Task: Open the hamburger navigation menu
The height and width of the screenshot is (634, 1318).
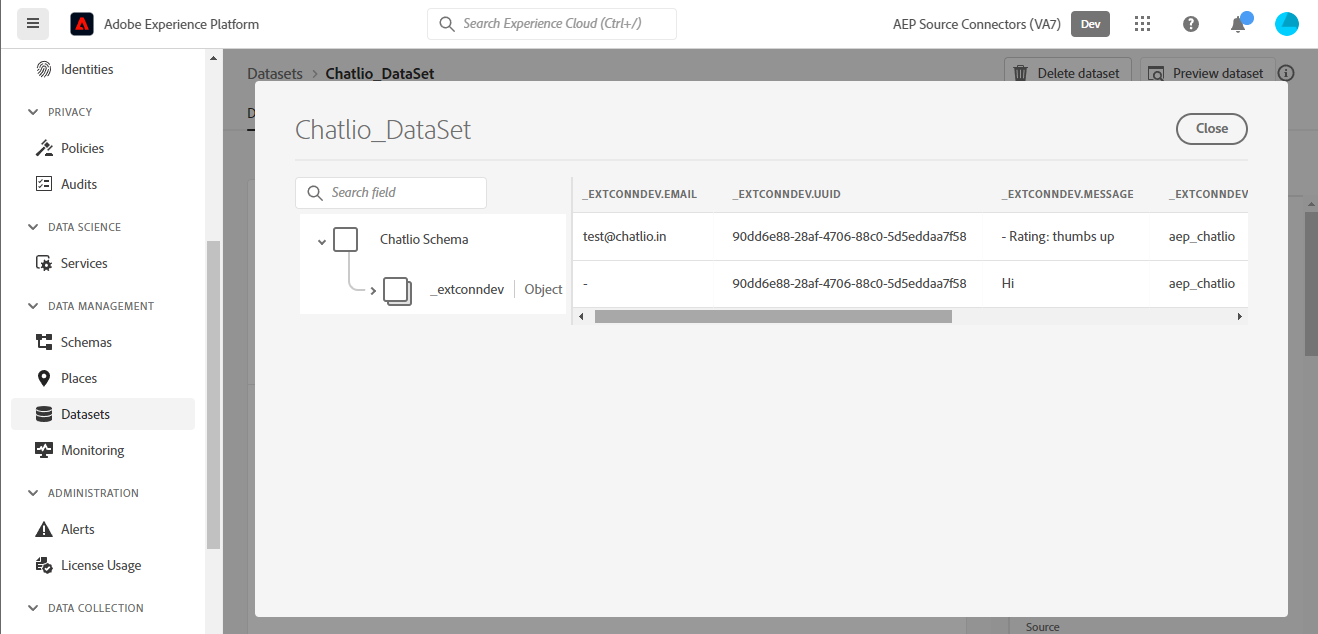Action: (33, 23)
